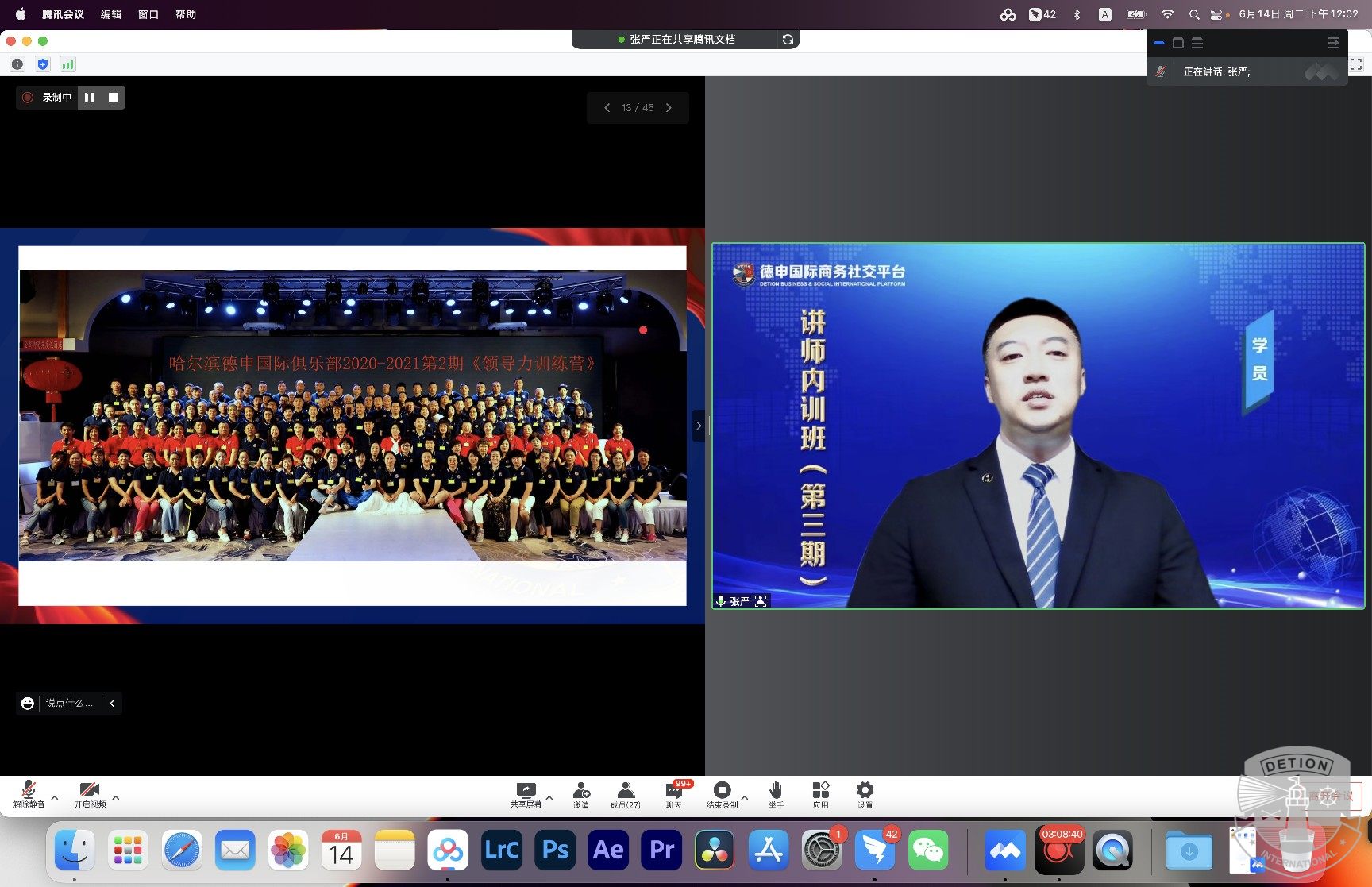Click the blue security shield icon
The height and width of the screenshot is (887, 1372).
(43, 64)
